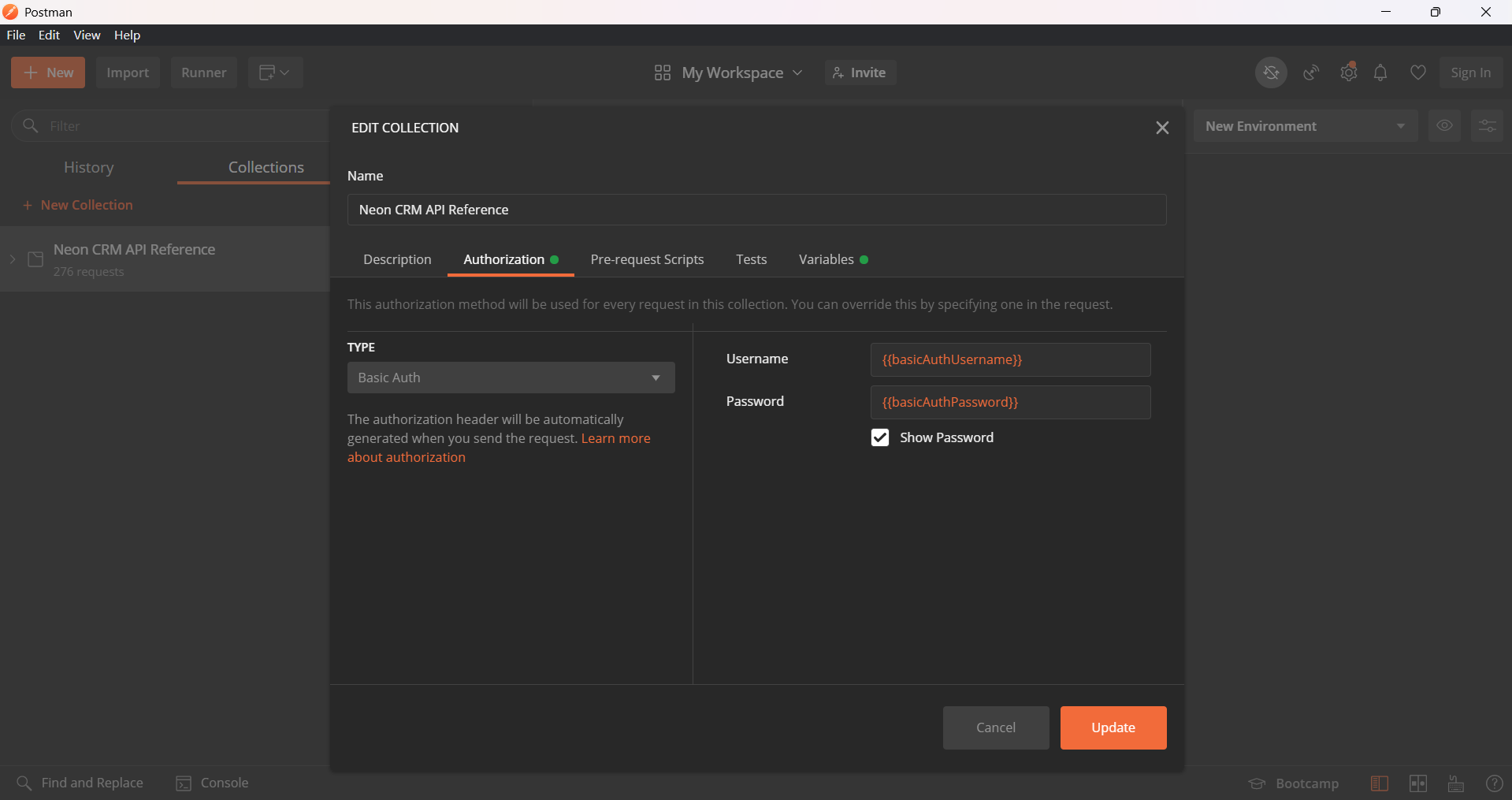
Task: Click the Update button
Action: [1113, 727]
